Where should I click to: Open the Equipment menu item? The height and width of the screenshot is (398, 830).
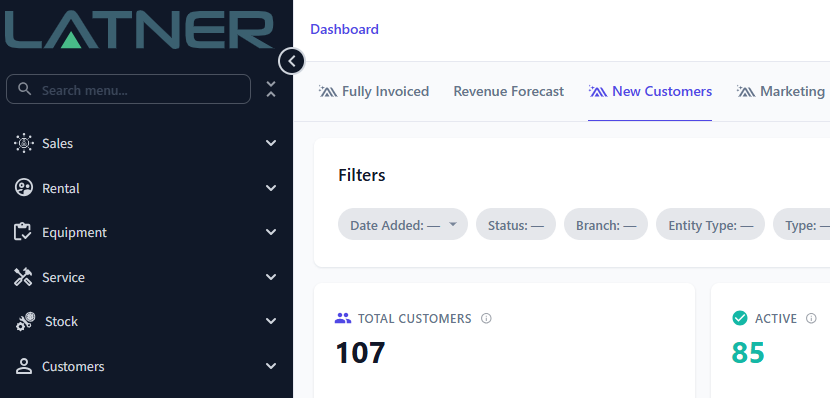tap(146, 232)
